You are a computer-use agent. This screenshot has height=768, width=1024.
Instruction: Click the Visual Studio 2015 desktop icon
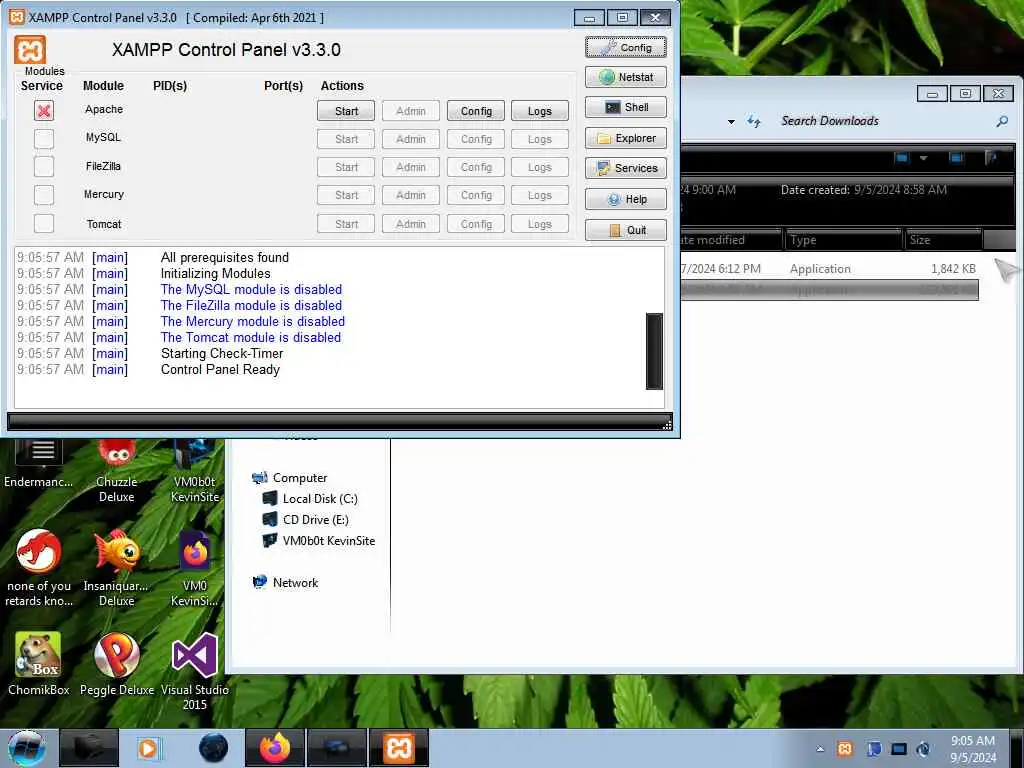click(195, 671)
